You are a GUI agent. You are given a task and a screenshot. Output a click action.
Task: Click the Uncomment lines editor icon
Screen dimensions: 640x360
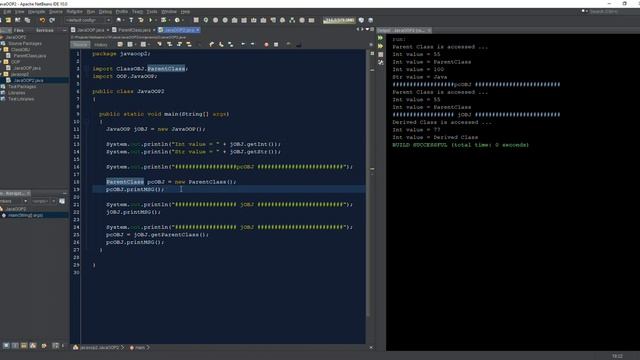pyautogui.click(x=298, y=44)
